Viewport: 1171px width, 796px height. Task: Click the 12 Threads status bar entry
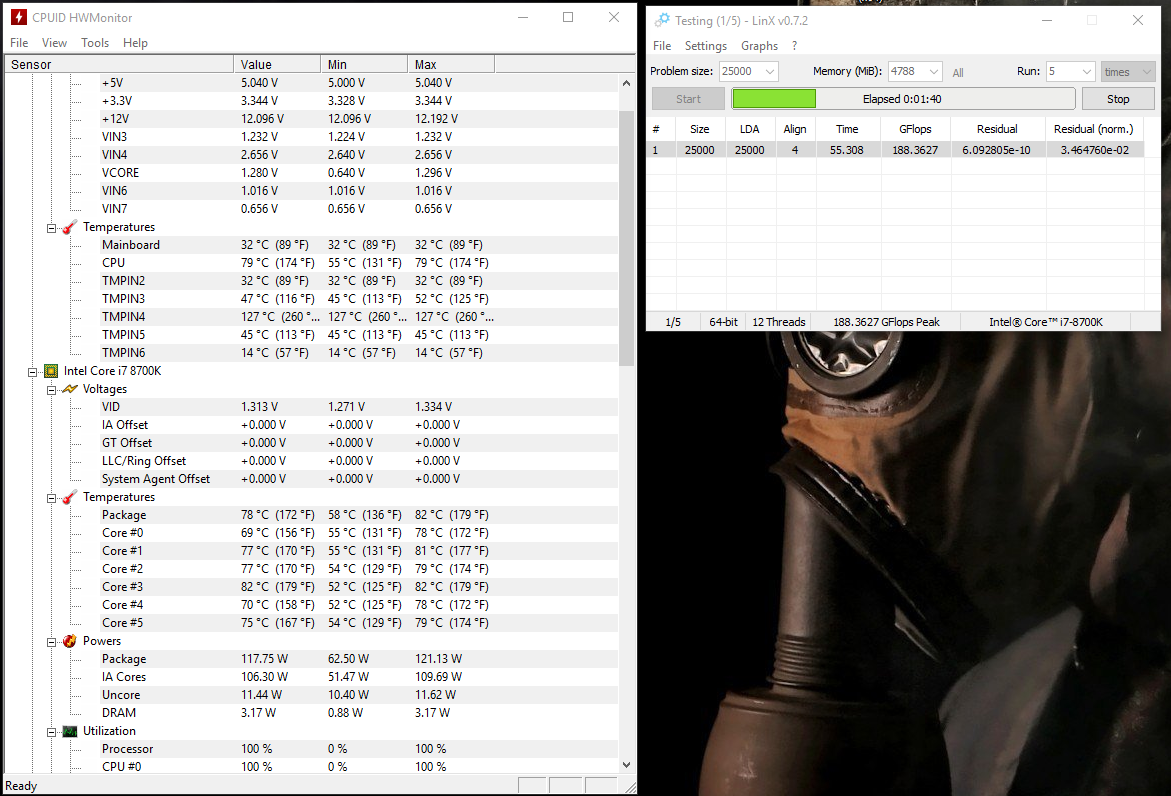tap(778, 322)
